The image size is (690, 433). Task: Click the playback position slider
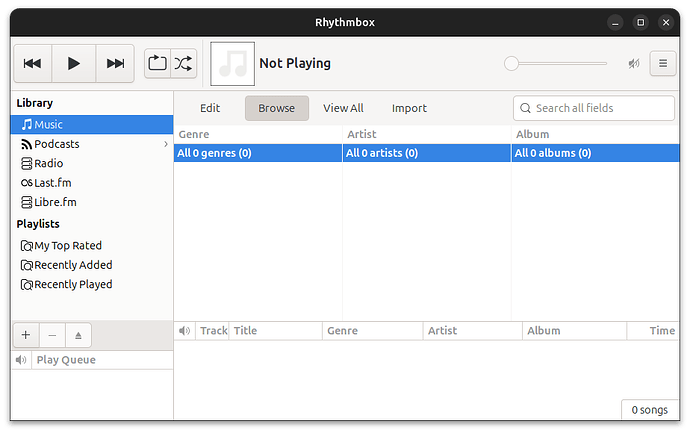coord(558,63)
